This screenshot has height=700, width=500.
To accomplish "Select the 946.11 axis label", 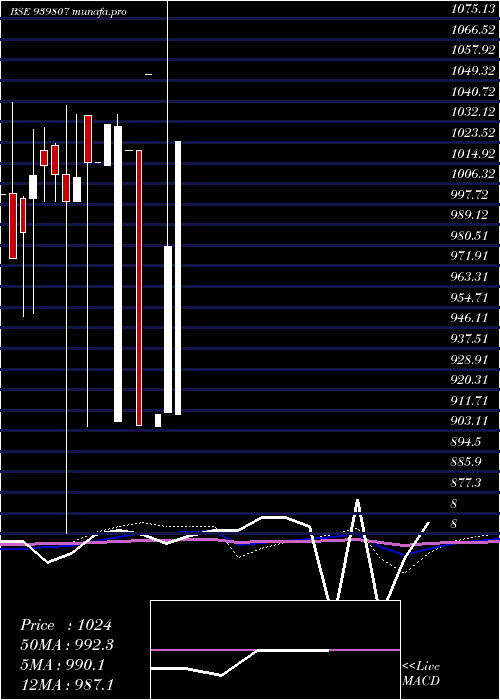I will [x=470, y=318].
